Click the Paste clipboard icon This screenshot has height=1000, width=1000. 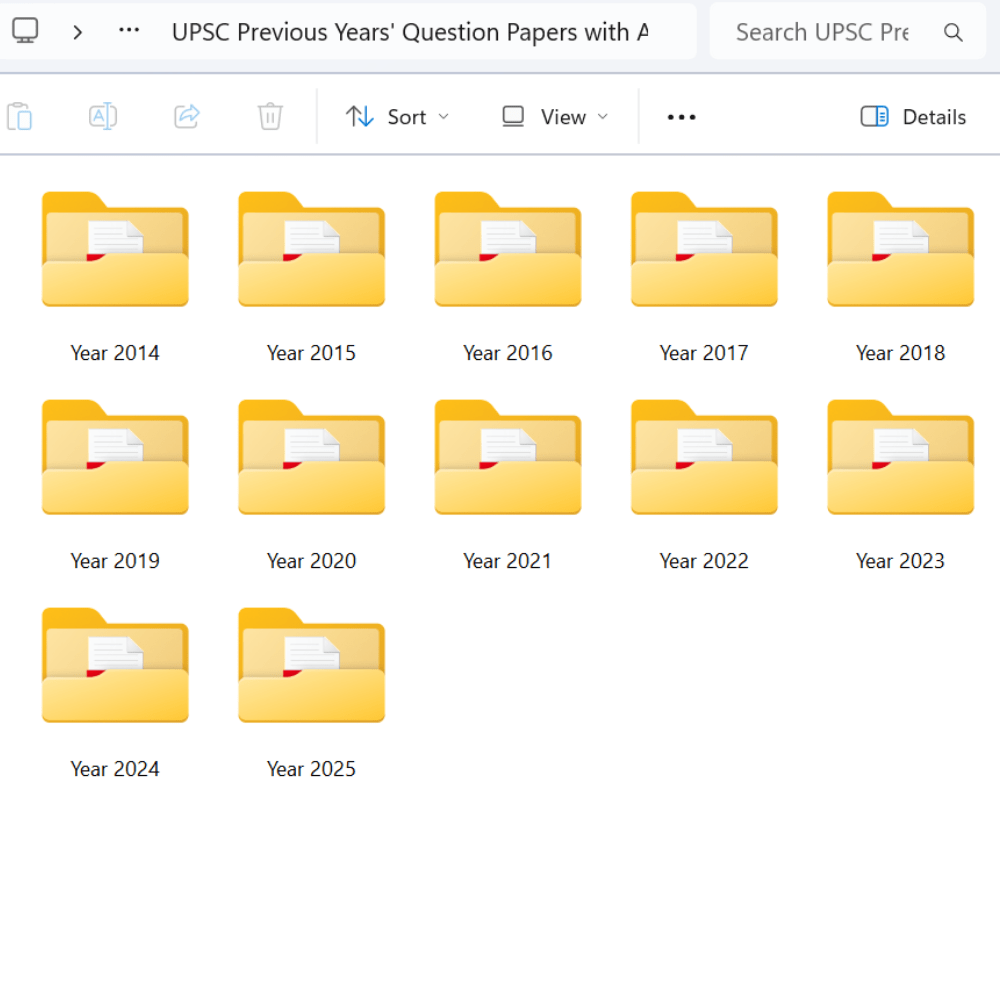pyautogui.click(x=19, y=117)
